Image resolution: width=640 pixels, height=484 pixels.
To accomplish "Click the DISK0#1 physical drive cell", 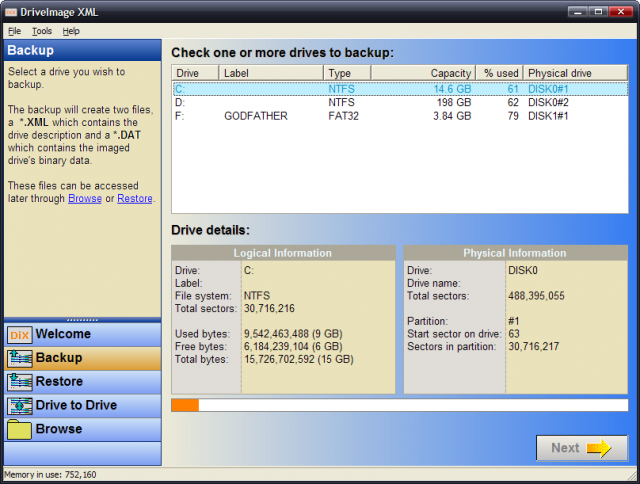I will point(548,89).
